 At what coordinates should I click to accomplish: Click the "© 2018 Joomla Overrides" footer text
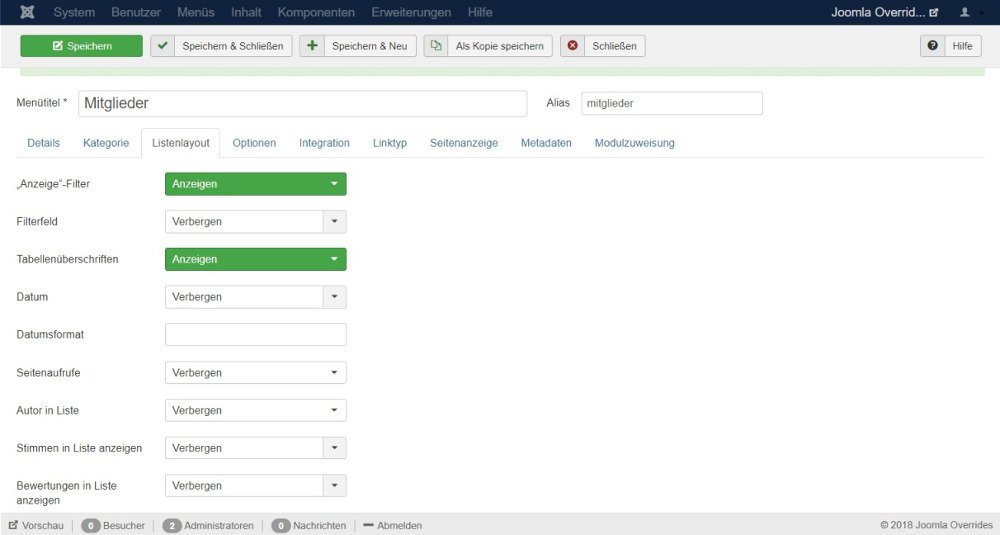[936, 525]
